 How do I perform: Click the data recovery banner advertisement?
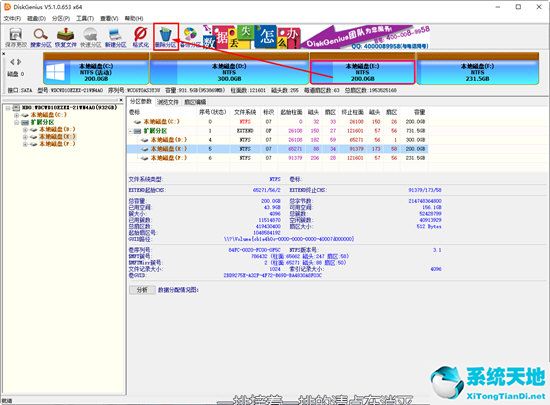(316, 37)
